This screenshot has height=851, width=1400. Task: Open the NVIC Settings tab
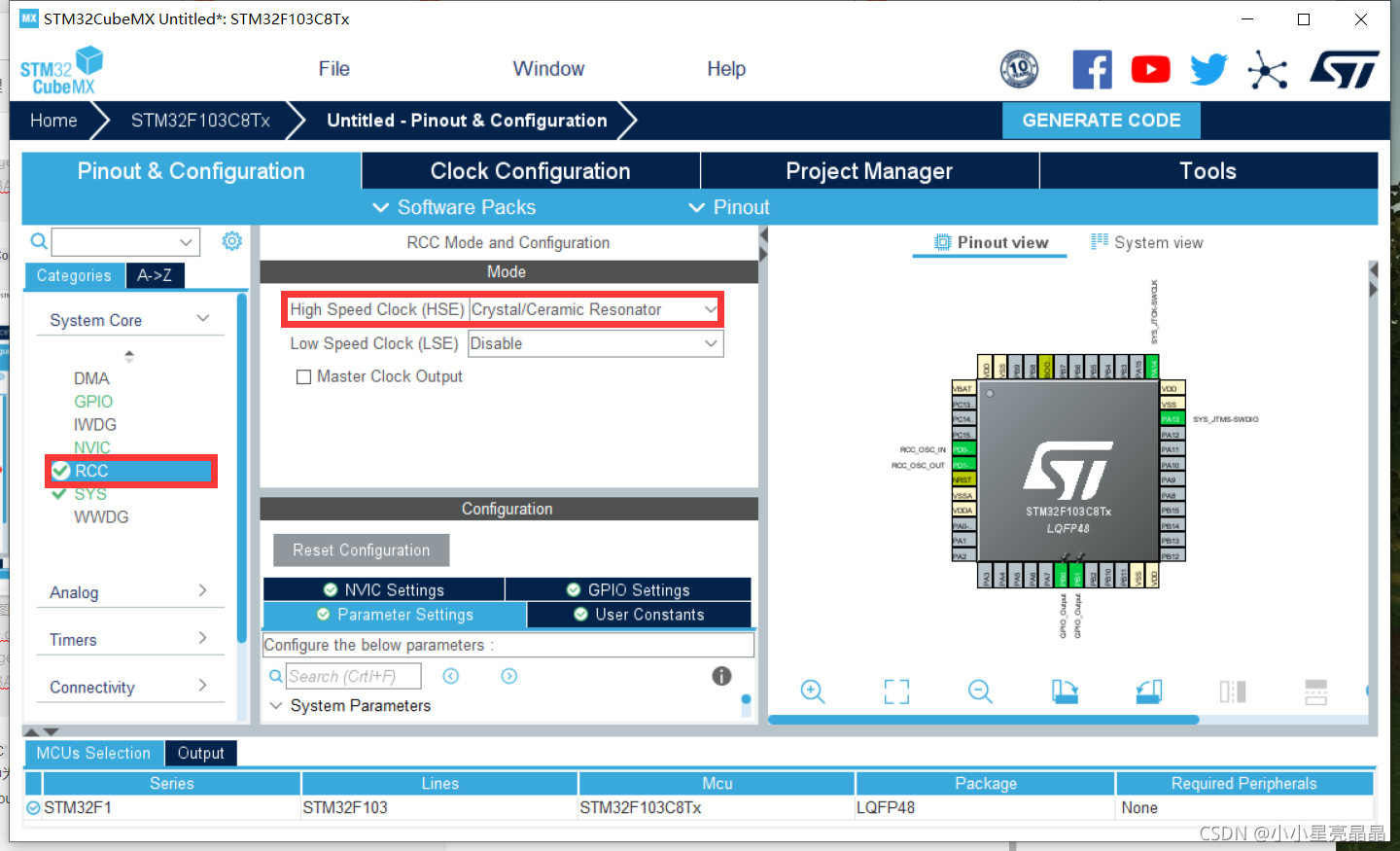[384, 589]
